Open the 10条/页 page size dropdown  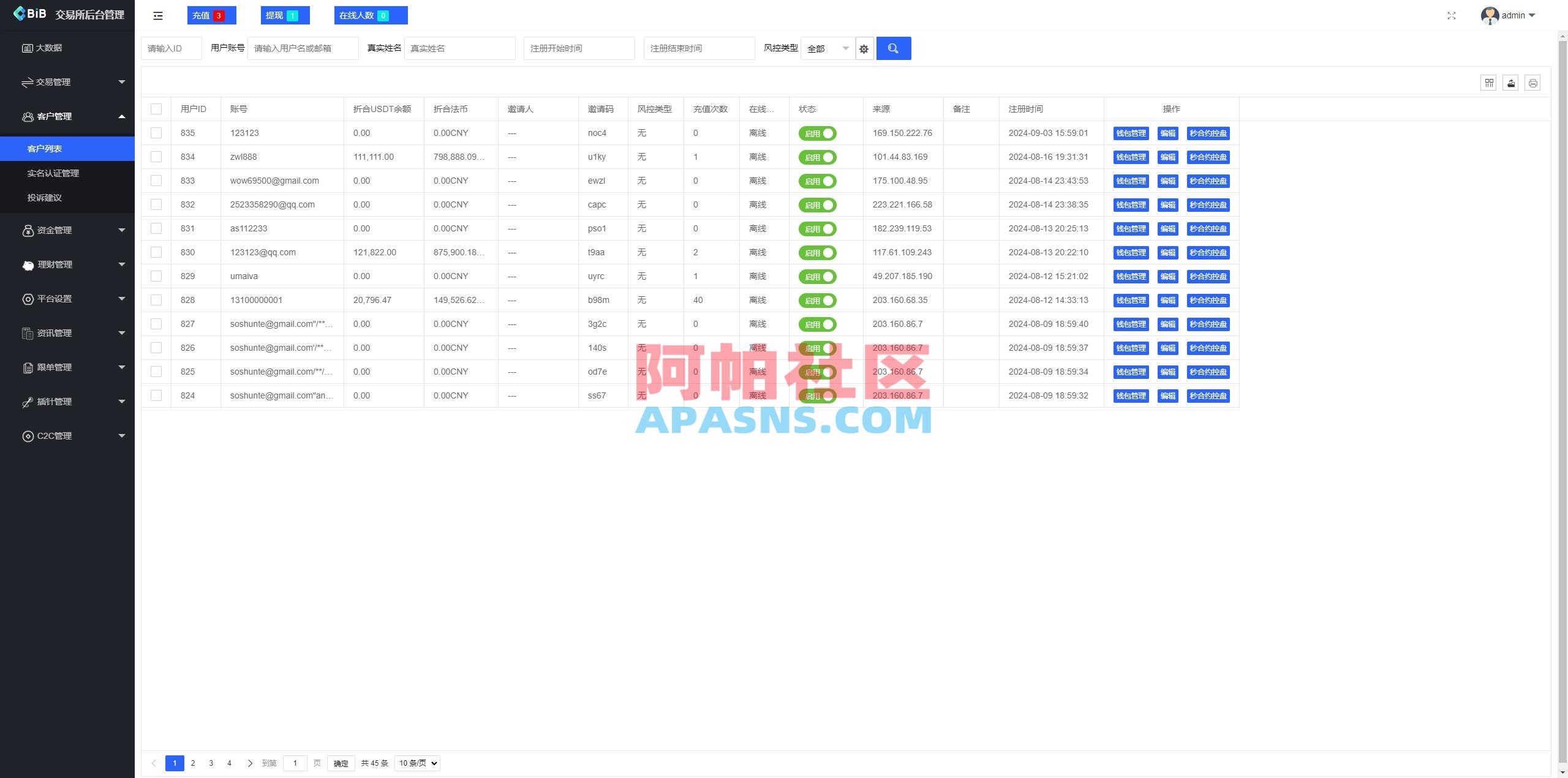pos(417,763)
